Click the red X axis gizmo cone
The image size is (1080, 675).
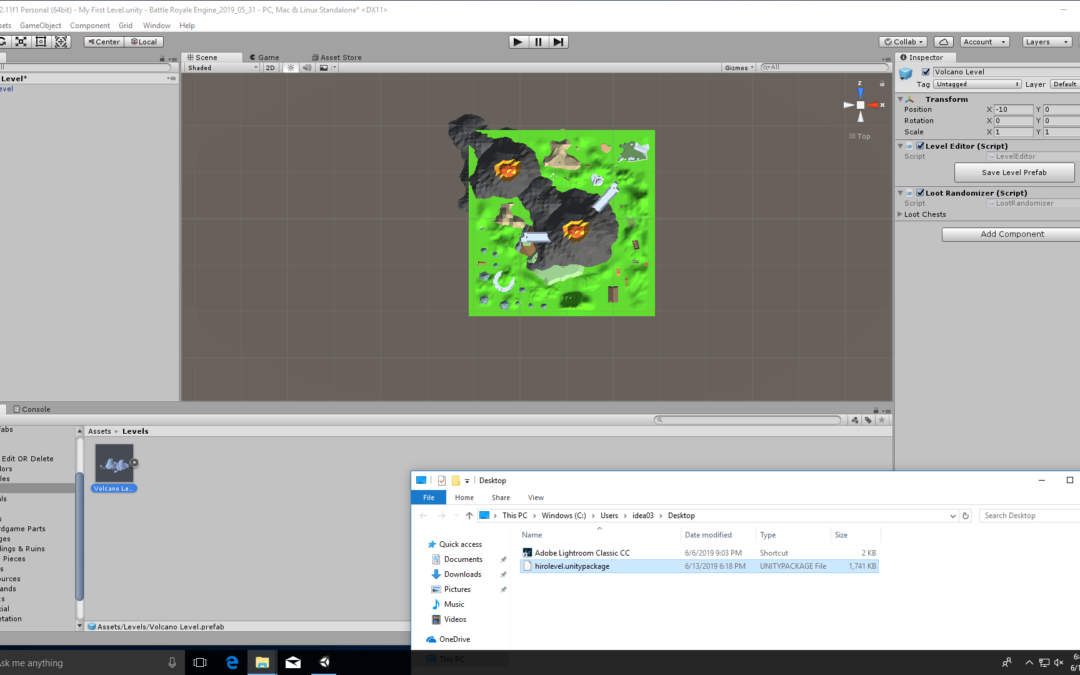click(873, 105)
